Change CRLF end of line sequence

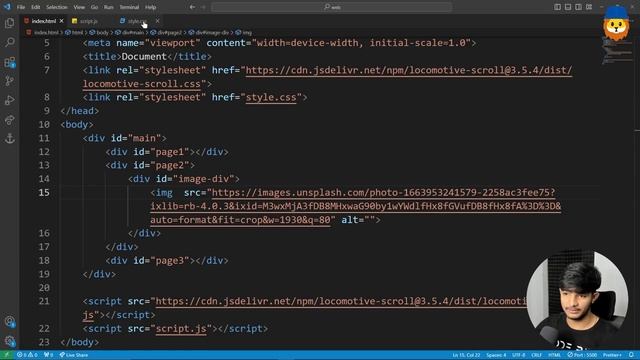536,355
